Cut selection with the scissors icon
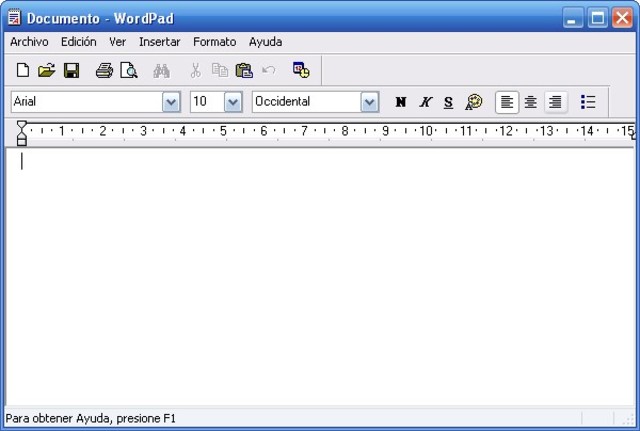Image resolution: width=640 pixels, height=431 pixels. click(196, 70)
